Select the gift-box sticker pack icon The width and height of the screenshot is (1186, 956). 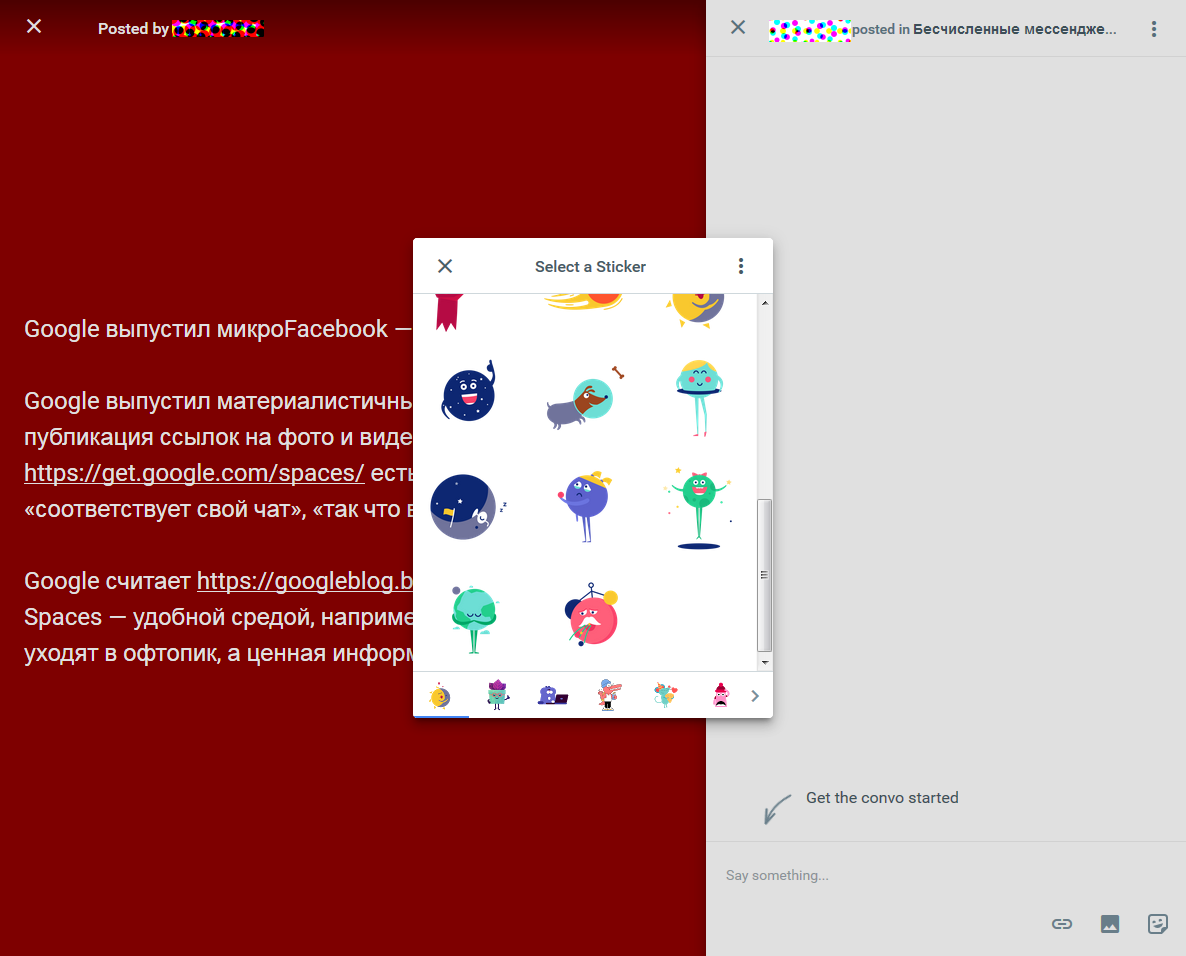(497, 693)
